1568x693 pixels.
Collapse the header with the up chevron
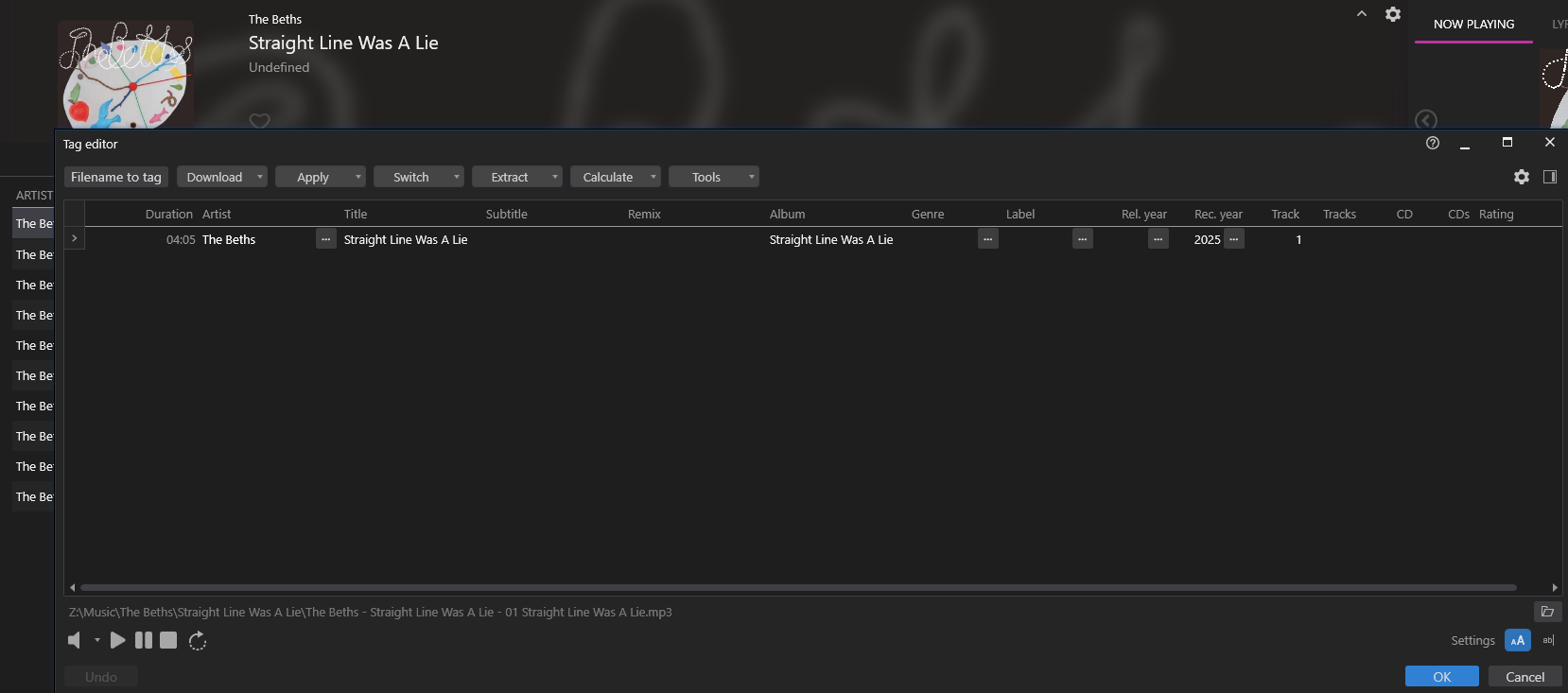(x=1362, y=14)
